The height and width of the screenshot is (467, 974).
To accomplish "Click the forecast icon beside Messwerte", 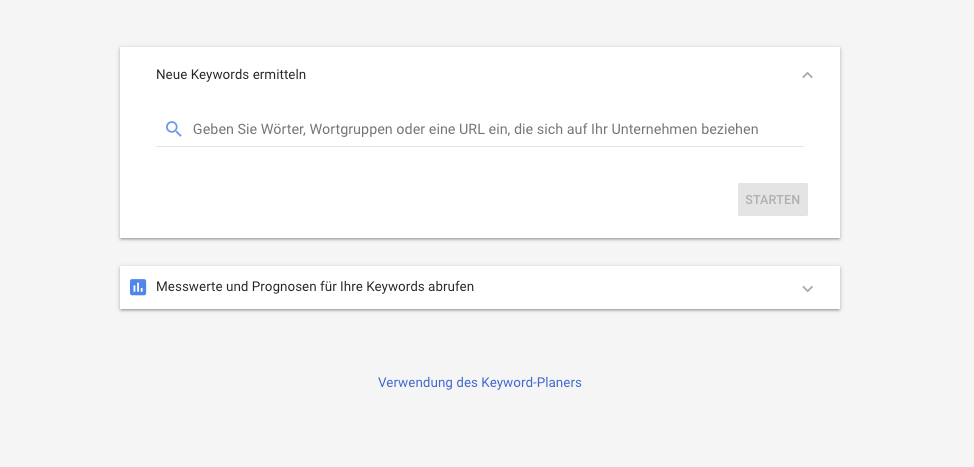I will (x=138, y=287).
